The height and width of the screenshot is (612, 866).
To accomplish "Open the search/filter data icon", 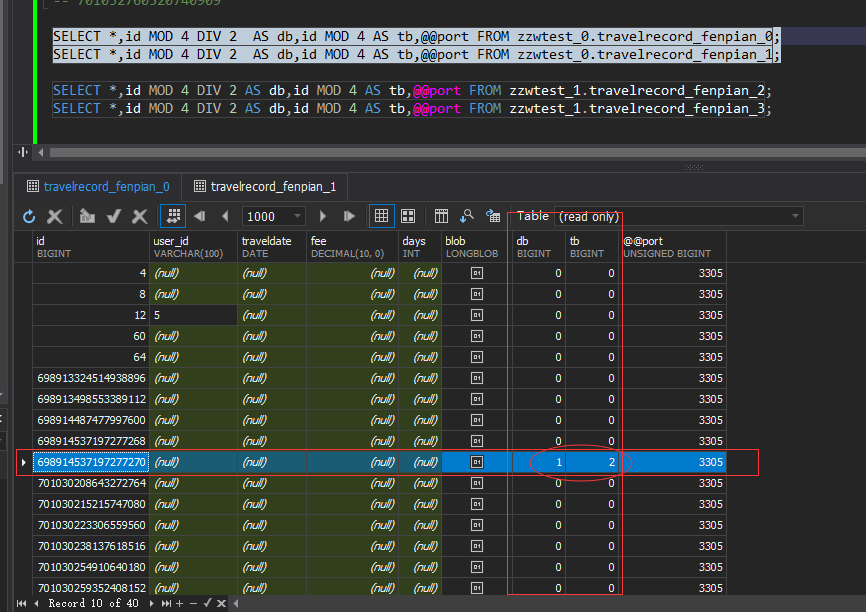I will click(x=467, y=217).
